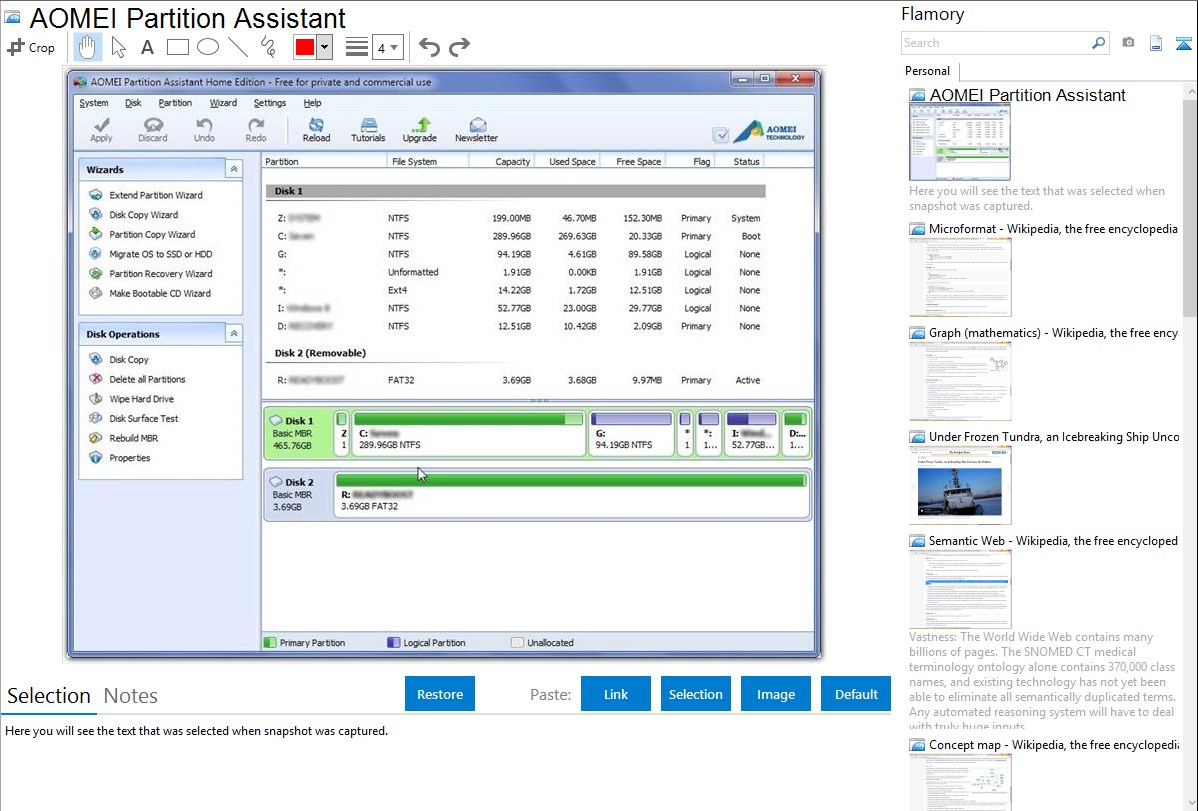
Task: Start the Disk Copy Wizard
Action: click(x=144, y=215)
